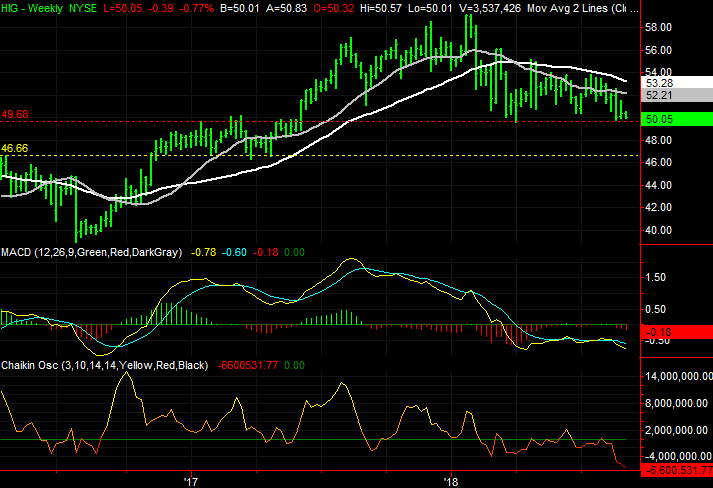Click the red -6,600,531.77 Chaikin value tag
Image resolution: width=713 pixels, height=488 pixels.
coord(676,469)
